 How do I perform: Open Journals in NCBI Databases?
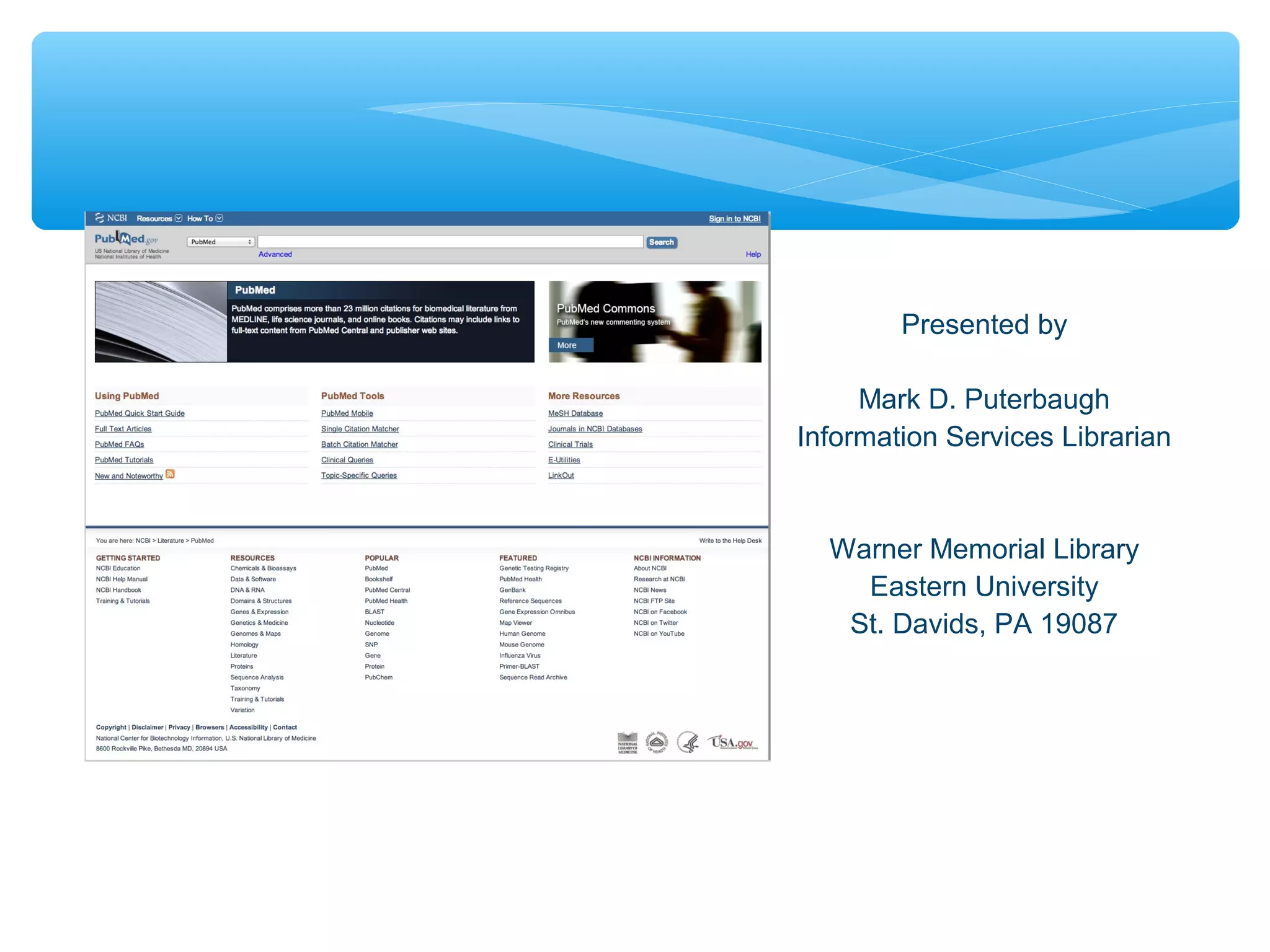pyautogui.click(x=595, y=429)
